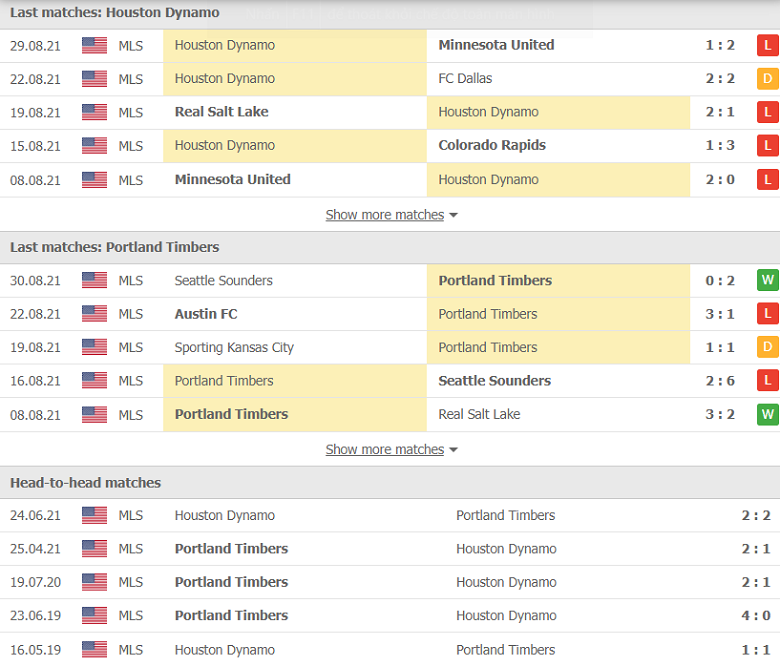Image resolution: width=780 pixels, height=666 pixels.
Task: Click the 25.04.21 head-to-head match row date
Action: (x=35, y=549)
